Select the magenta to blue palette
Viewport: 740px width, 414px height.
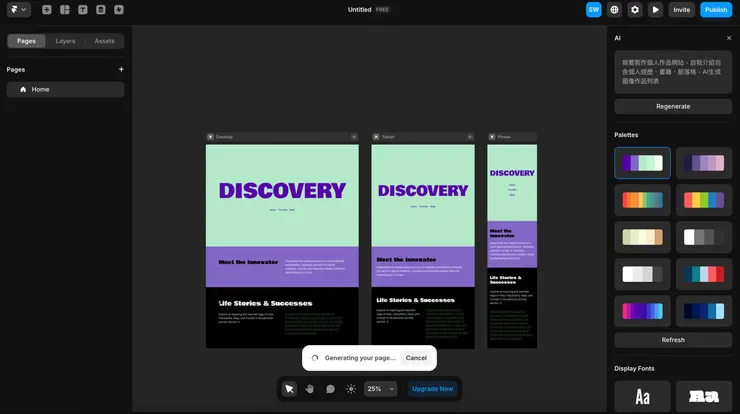(x=642, y=311)
